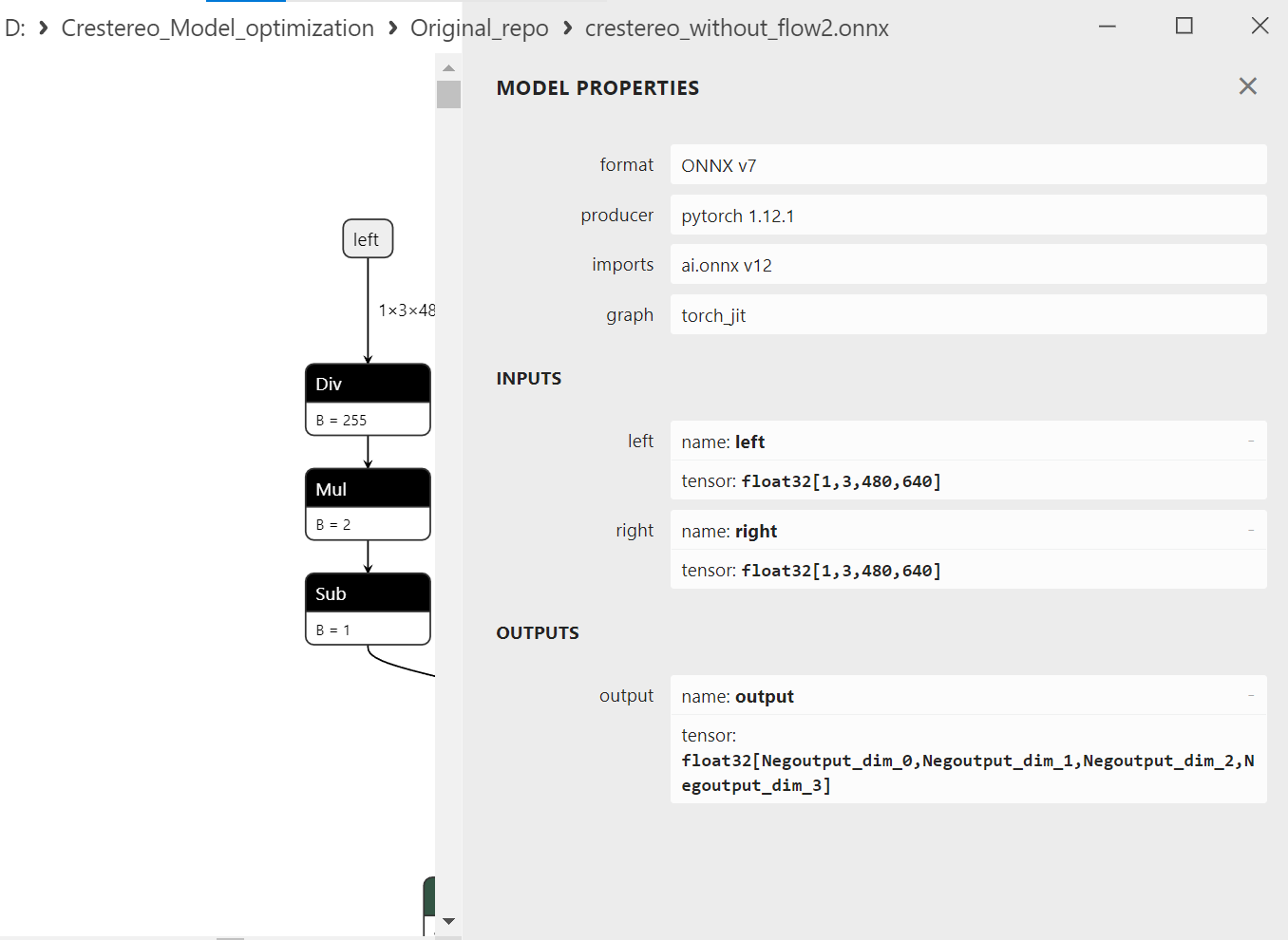Click the left input node in the graph
This screenshot has height=940, width=1288.
tap(368, 238)
